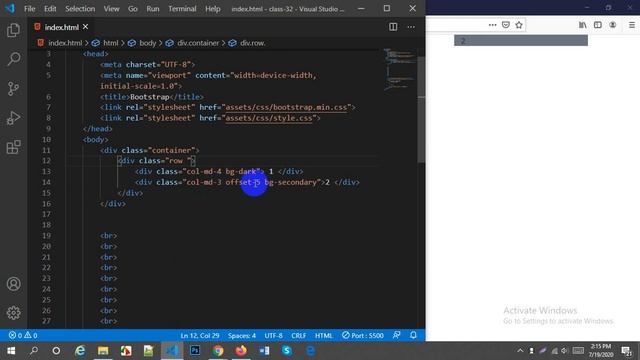This screenshot has width=640, height=360.
Task: Open the Accounts menu in activity bar
Action: point(13,284)
